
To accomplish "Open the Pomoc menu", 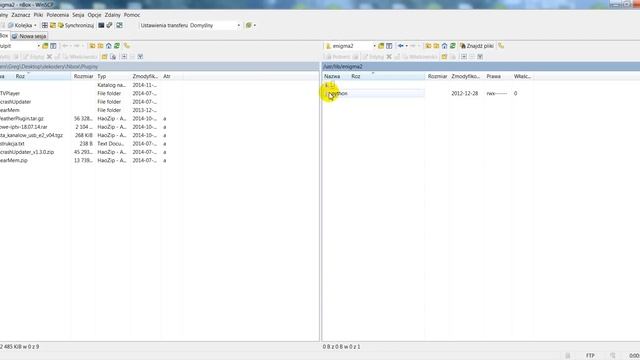I will tap(132, 15).
